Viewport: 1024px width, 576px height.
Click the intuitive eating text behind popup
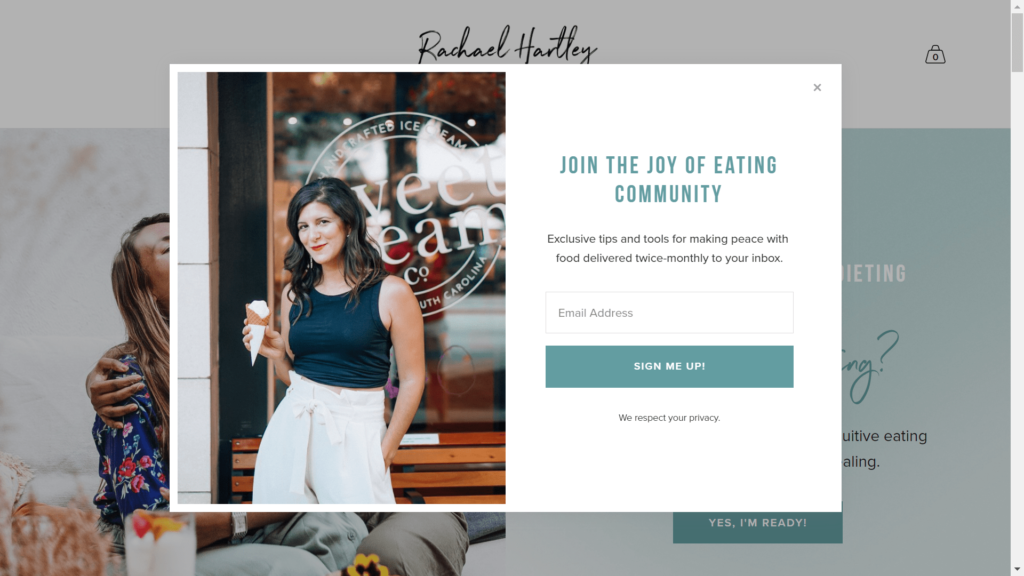[x=884, y=436]
